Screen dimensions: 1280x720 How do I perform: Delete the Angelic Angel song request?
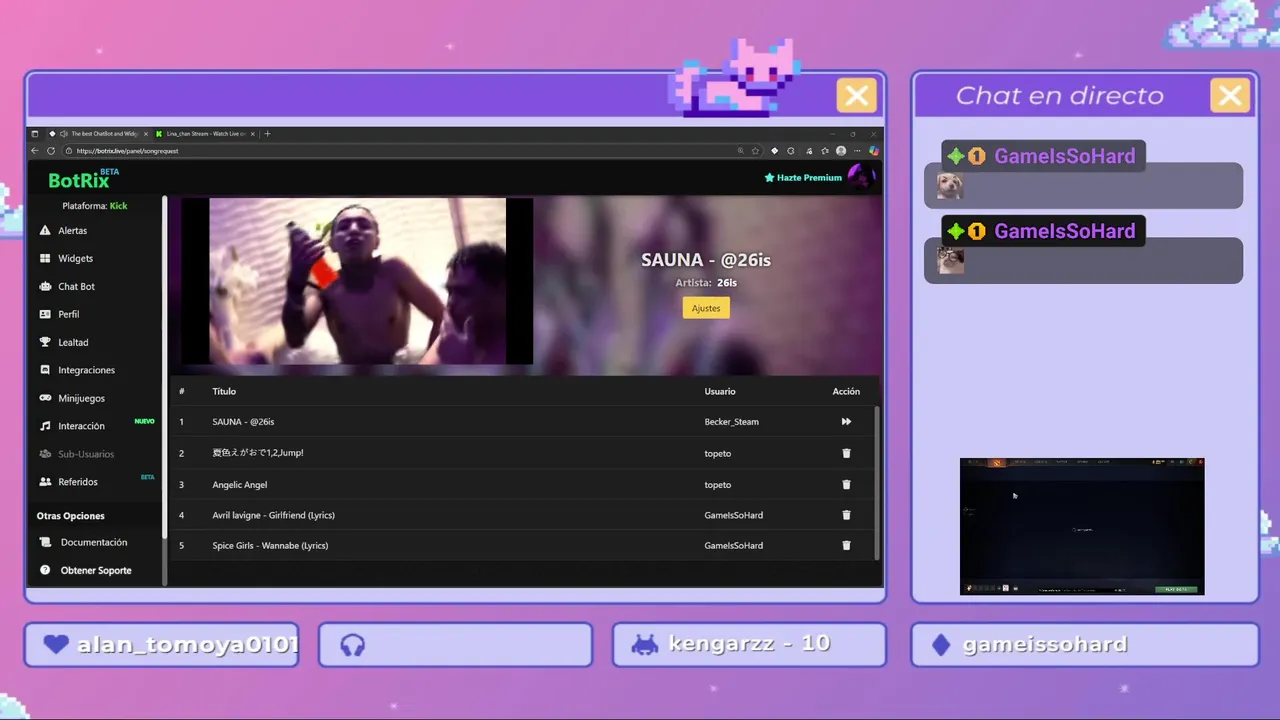846,485
